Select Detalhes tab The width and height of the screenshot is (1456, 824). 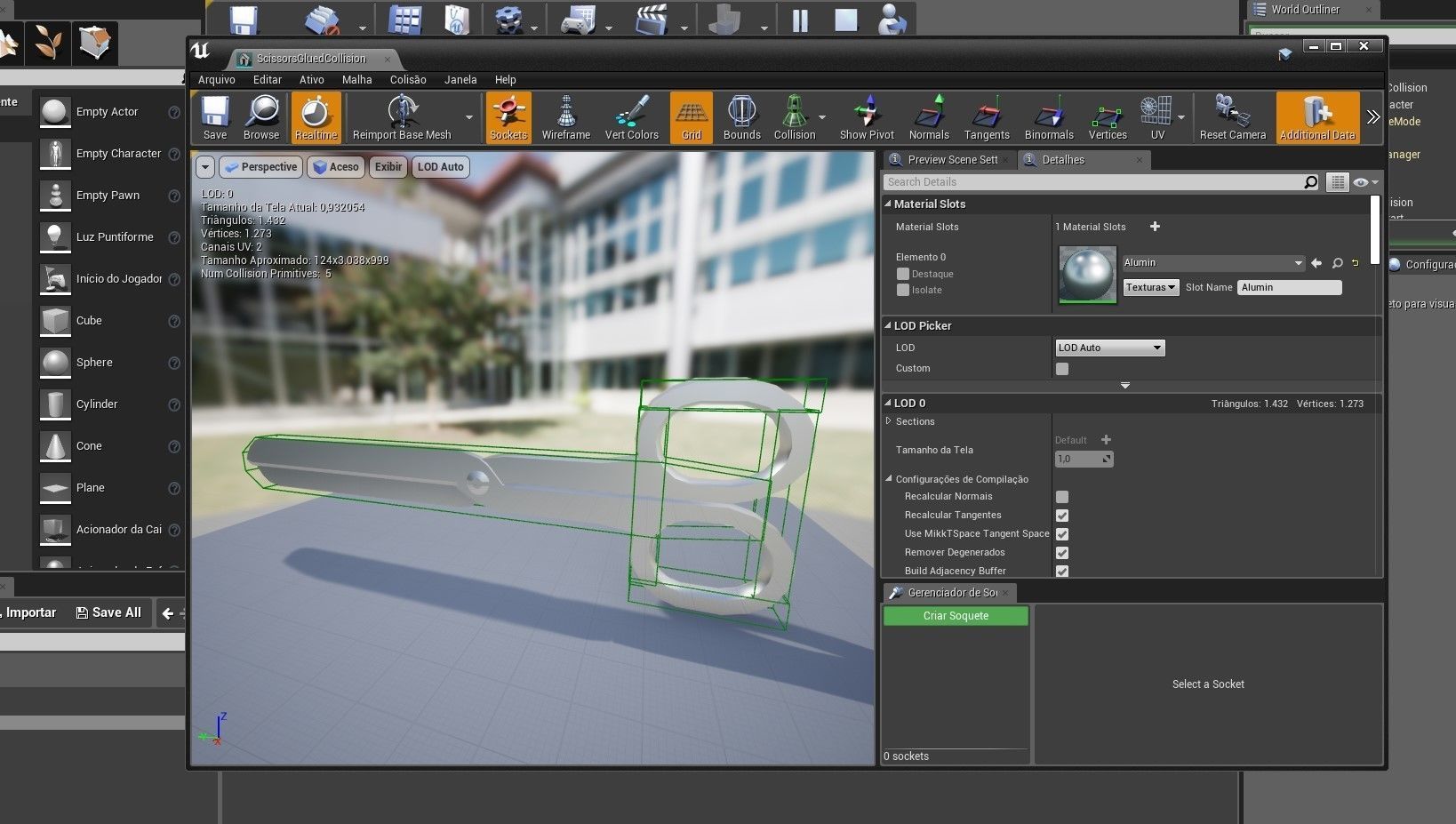[x=1083, y=160]
